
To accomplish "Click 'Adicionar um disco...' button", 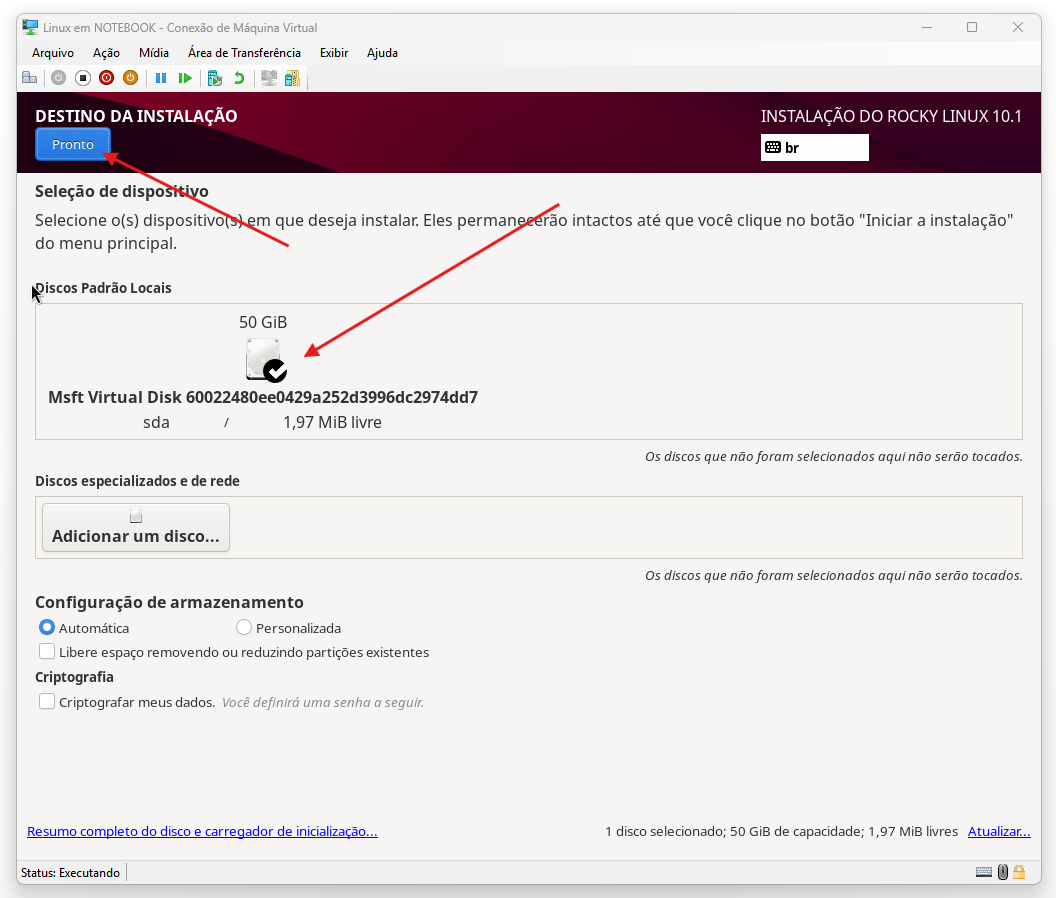I will 136,527.
